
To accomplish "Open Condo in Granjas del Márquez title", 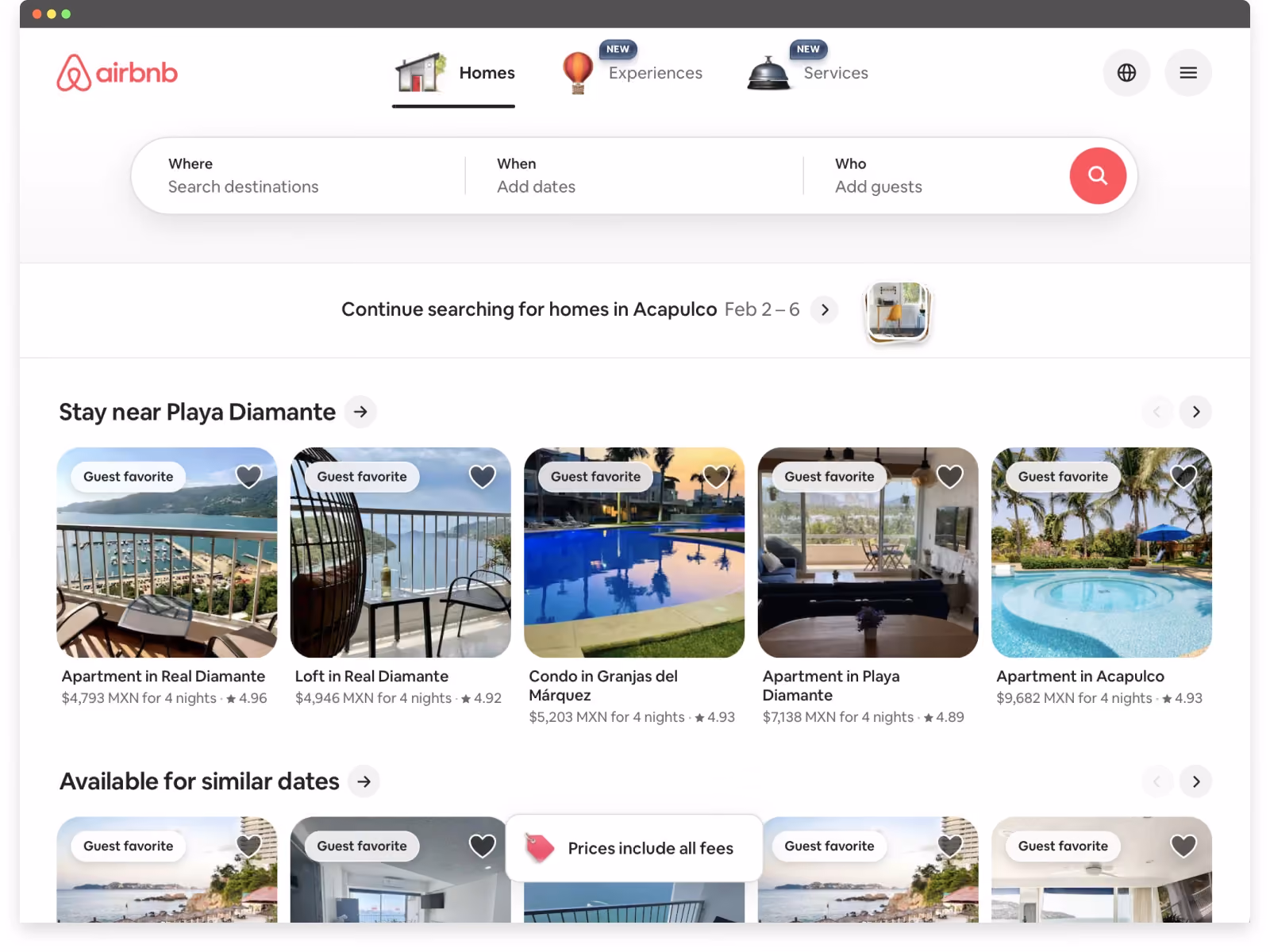I will [x=603, y=685].
